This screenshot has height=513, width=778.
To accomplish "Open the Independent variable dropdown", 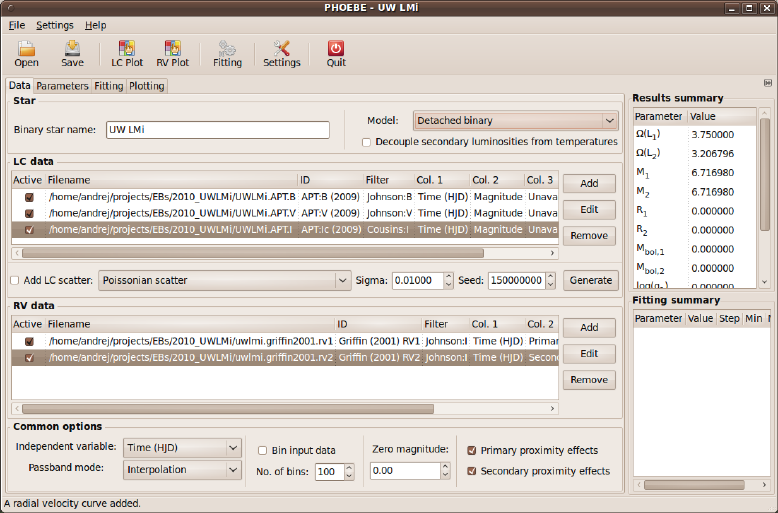I will (182, 448).
